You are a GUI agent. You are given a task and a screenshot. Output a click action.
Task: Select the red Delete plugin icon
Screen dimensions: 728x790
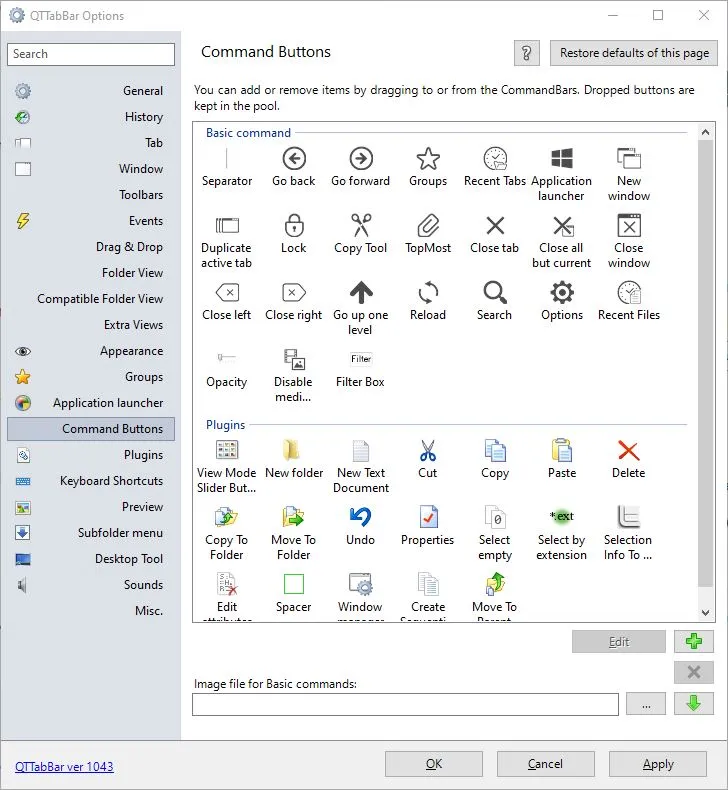(x=629, y=450)
